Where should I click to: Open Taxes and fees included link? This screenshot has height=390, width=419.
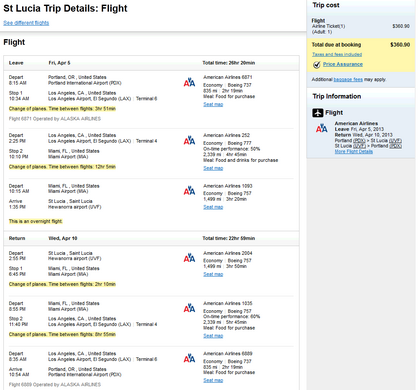pyautogui.click(x=337, y=54)
